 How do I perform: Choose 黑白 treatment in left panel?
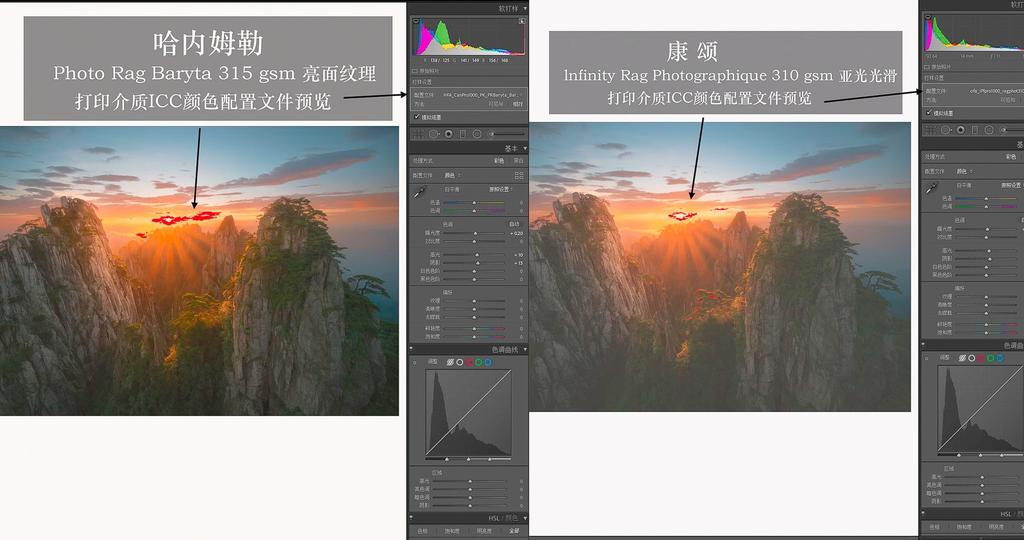[x=519, y=161]
